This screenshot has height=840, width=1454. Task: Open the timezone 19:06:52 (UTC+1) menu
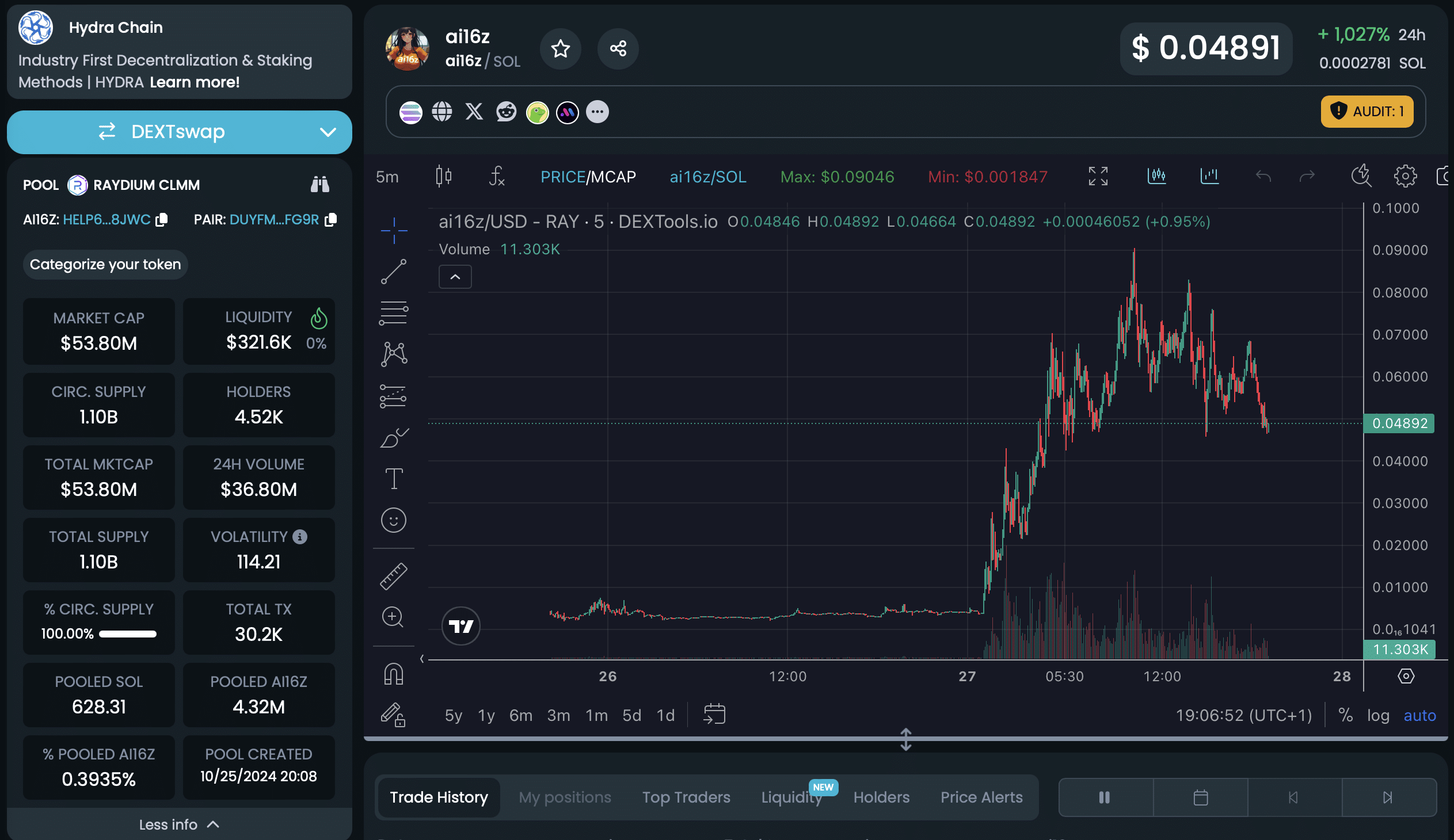[x=1244, y=716]
